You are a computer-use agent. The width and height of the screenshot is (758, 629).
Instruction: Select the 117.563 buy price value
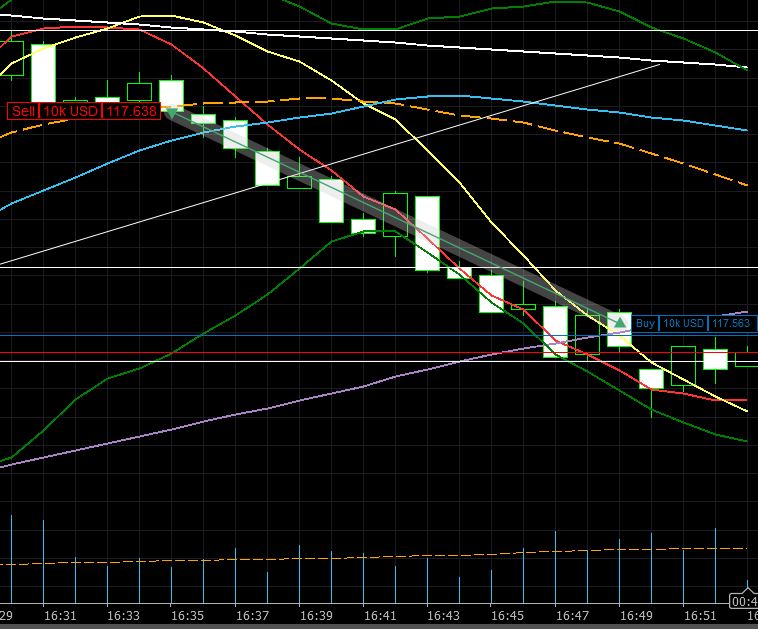point(731,323)
